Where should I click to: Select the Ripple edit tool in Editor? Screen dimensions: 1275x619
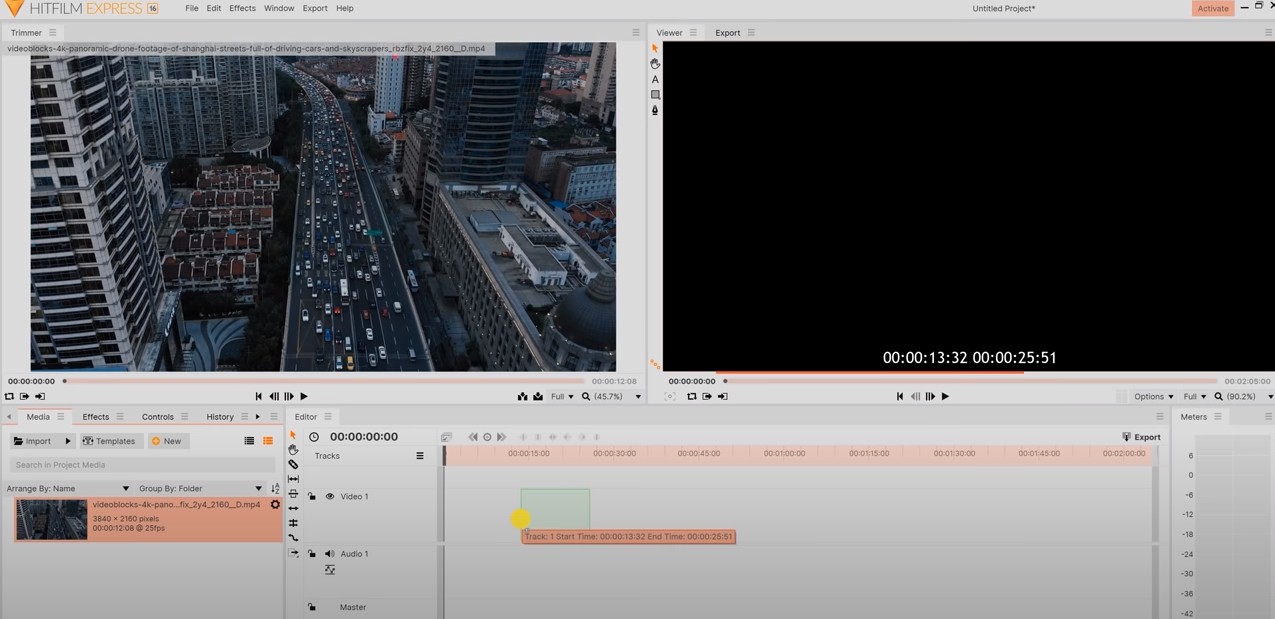pyautogui.click(x=293, y=508)
